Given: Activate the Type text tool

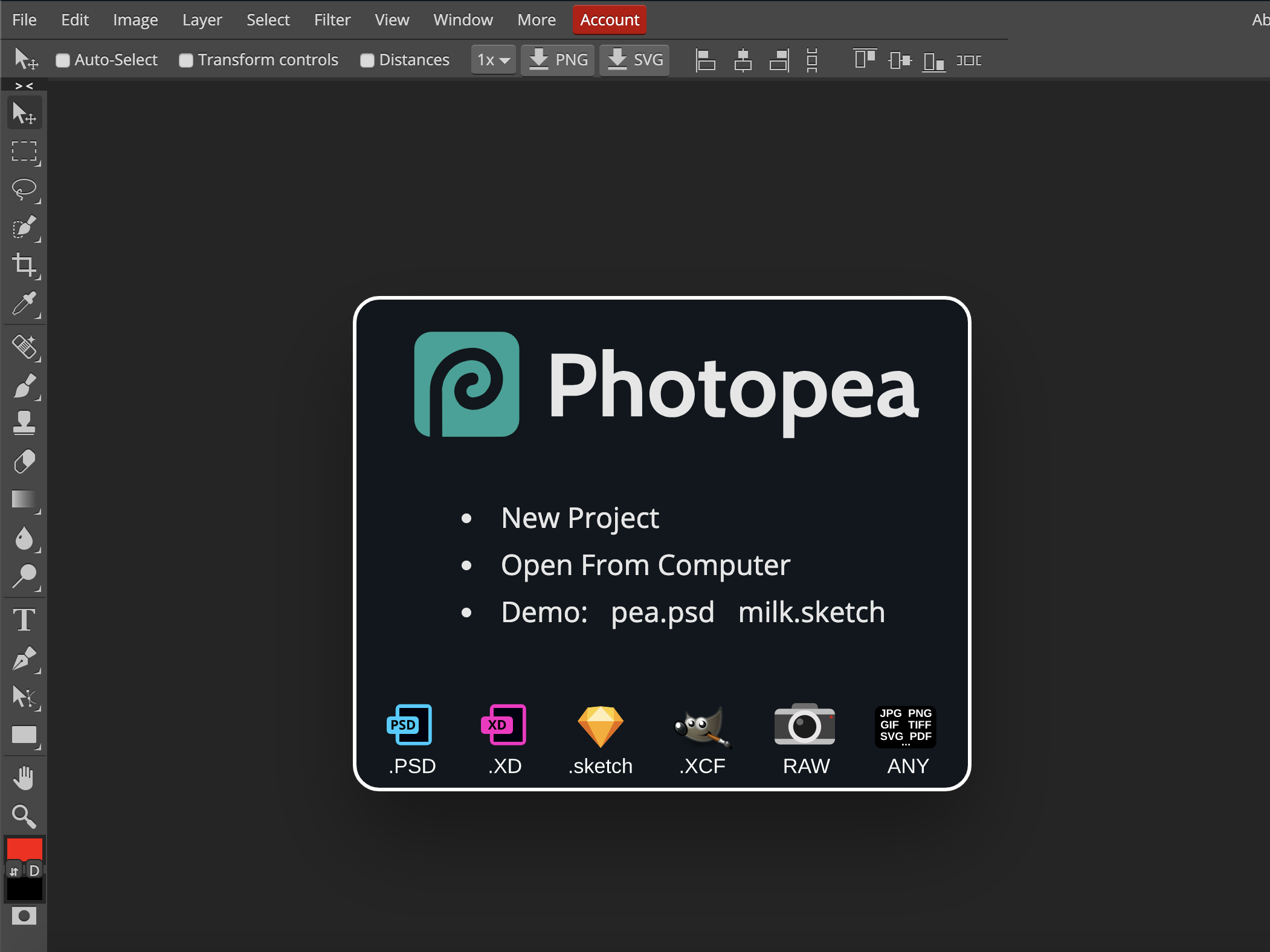Looking at the screenshot, I should tap(24, 620).
